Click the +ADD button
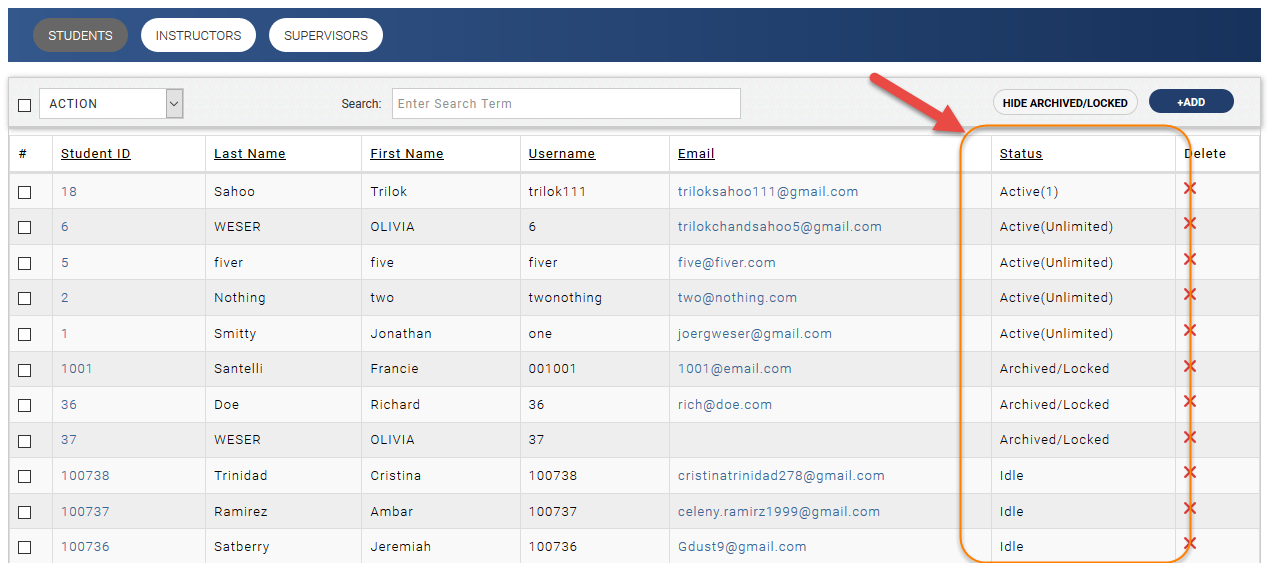Image resolution: width=1277 pixels, height=563 pixels. pos(1190,102)
